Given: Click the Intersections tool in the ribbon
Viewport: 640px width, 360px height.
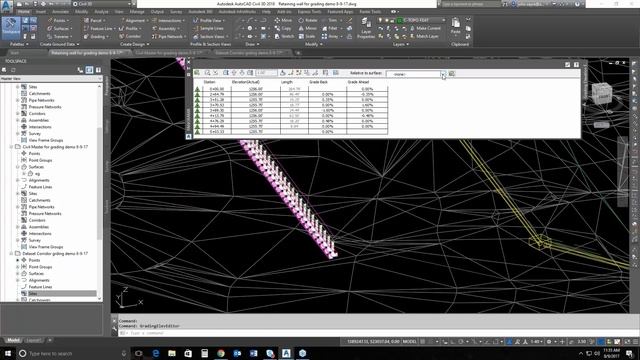Looking at the screenshot, I should pos(169,20).
